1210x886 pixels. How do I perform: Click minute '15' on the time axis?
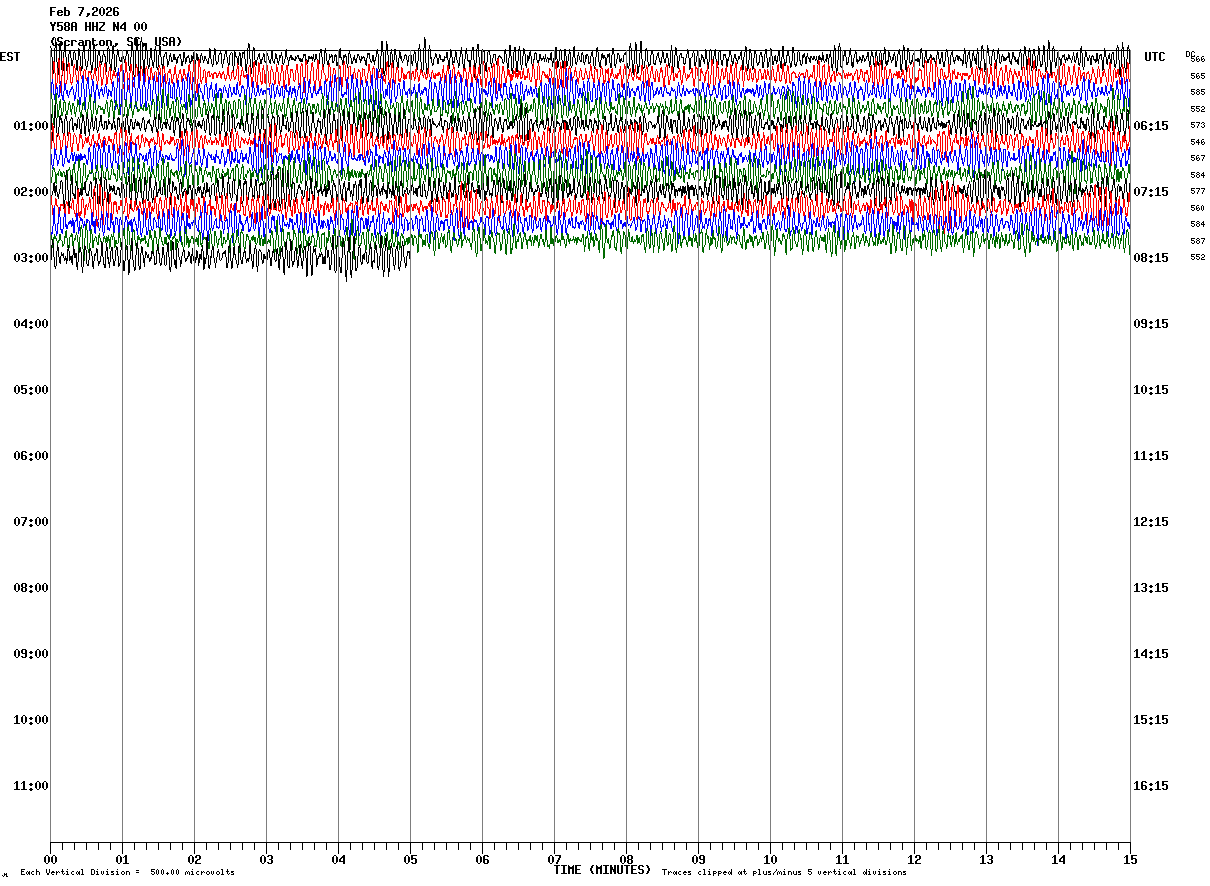click(1130, 859)
